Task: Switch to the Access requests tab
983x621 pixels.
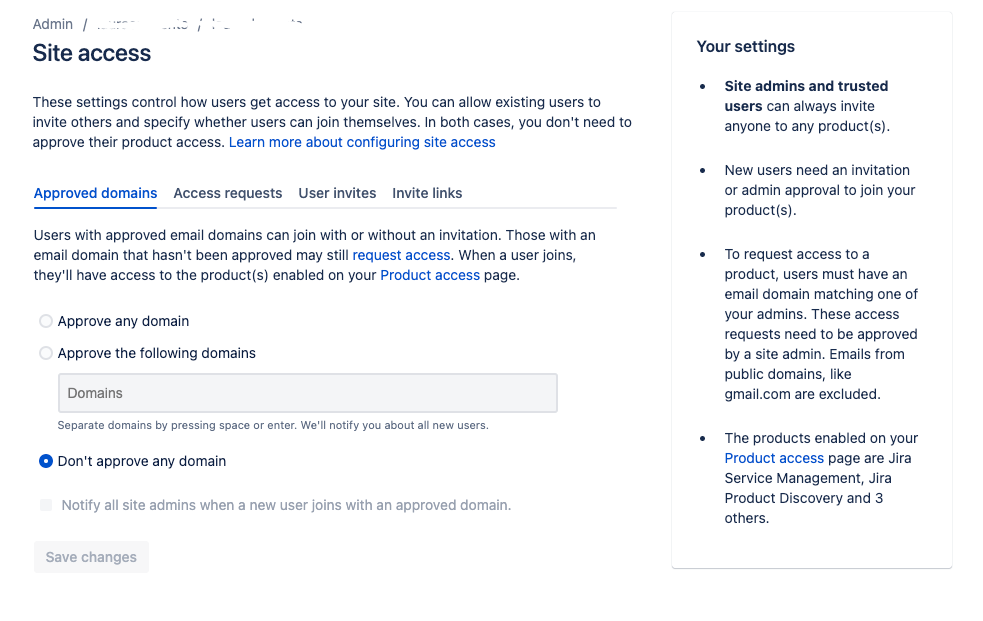Action: 227,193
